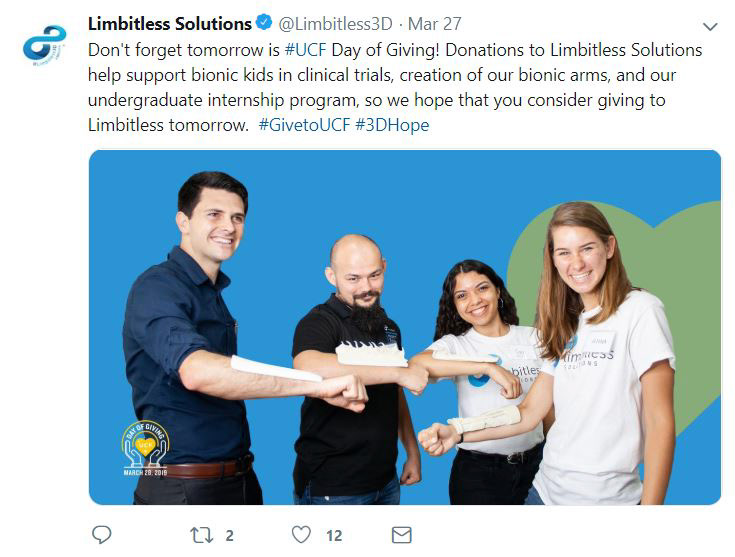Click the tweet body text to expand
This screenshot has width=735, height=557.
click(x=395, y=87)
